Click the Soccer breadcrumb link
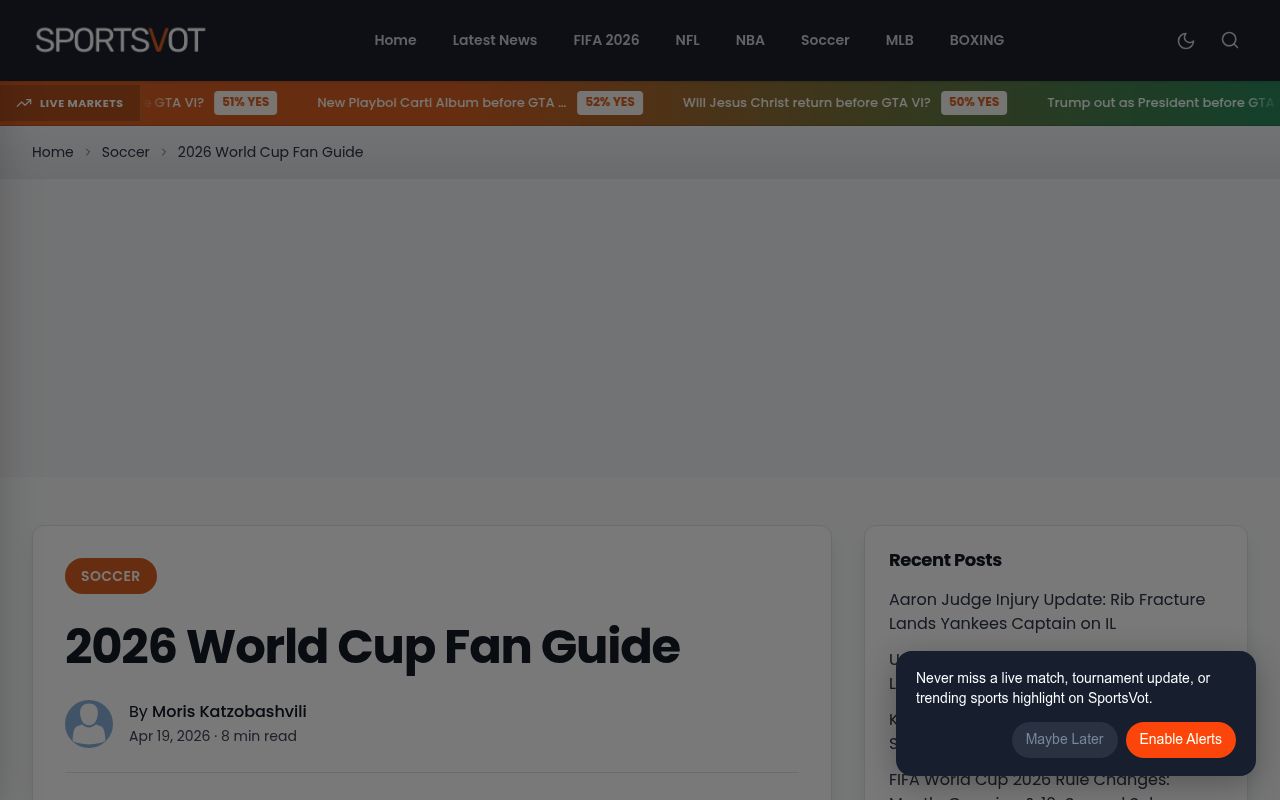The image size is (1280, 800). click(125, 152)
